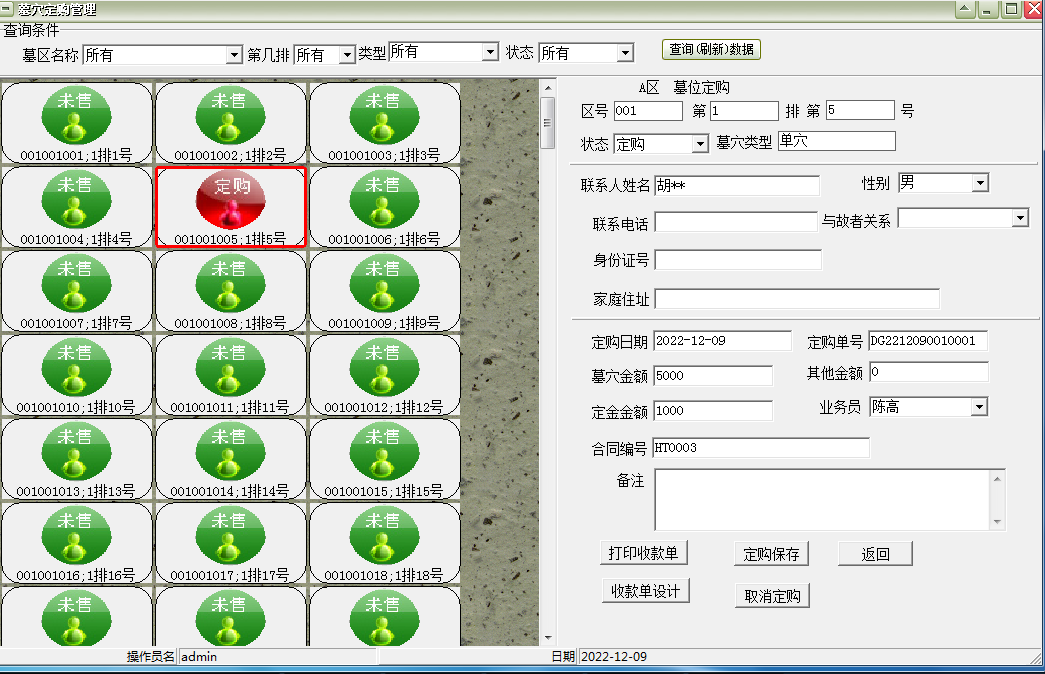Open plot 状态 定购 dropdown in form
Image resolution: width=1045 pixels, height=674 pixels.
tap(700, 144)
